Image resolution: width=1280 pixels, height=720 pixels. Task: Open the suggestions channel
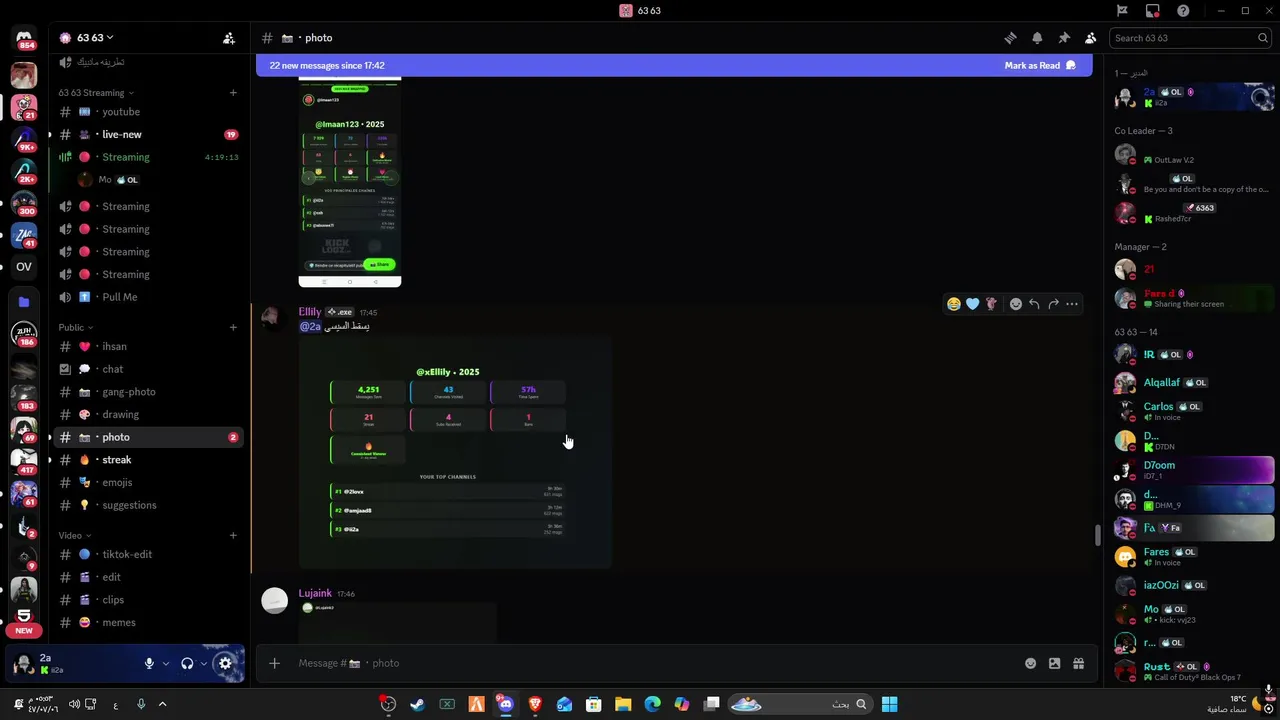150,505
